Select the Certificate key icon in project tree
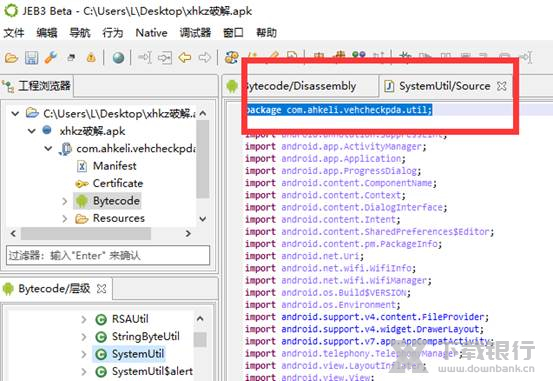 tap(81, 183)
